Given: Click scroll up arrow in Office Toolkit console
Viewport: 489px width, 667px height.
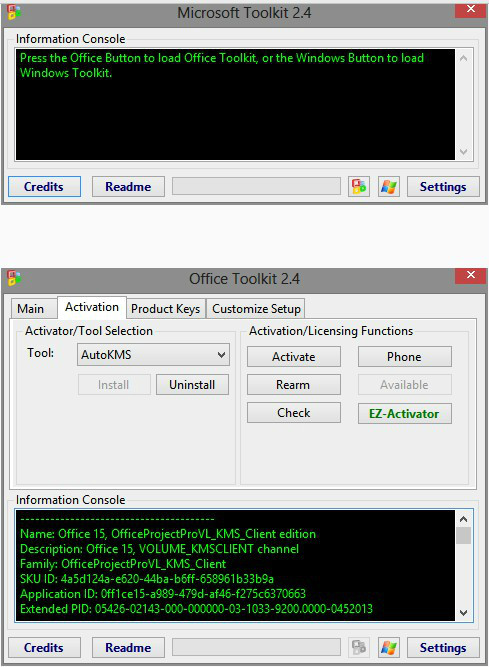Looking at the screenshot, I should coord(463,519).
